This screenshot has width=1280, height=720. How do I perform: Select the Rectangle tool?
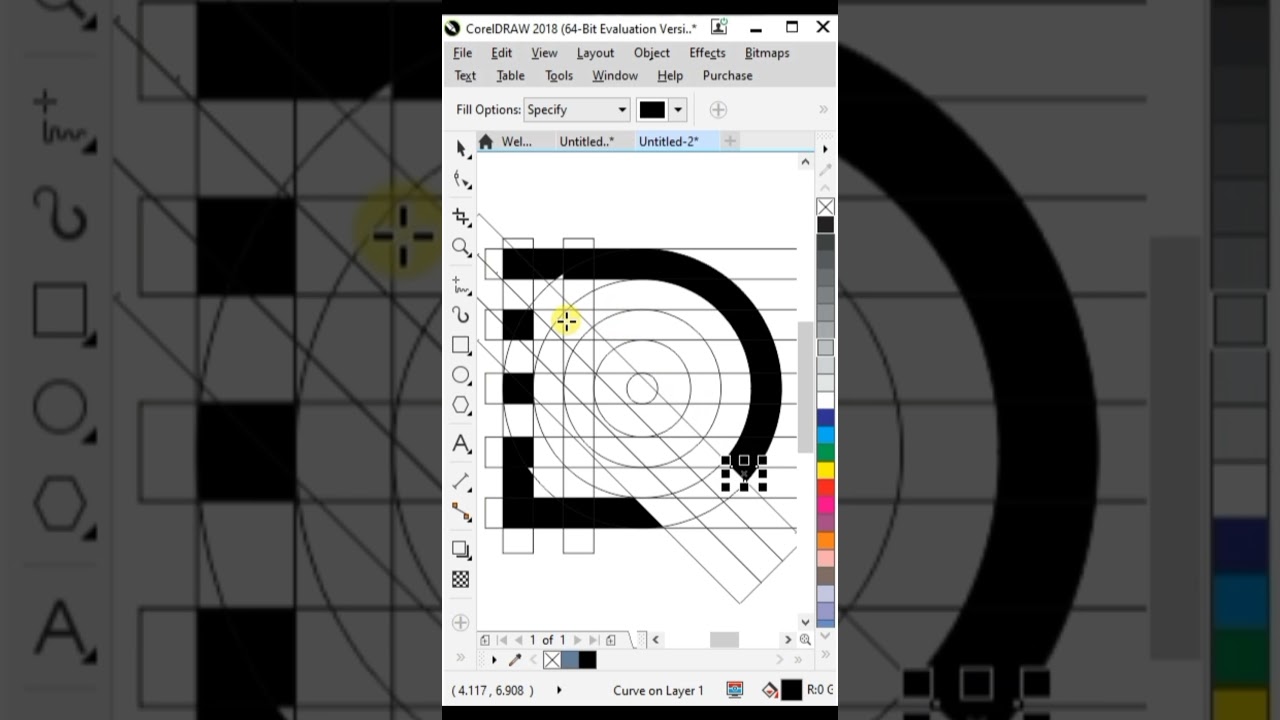pyautogui.click(x=461, y=345)
